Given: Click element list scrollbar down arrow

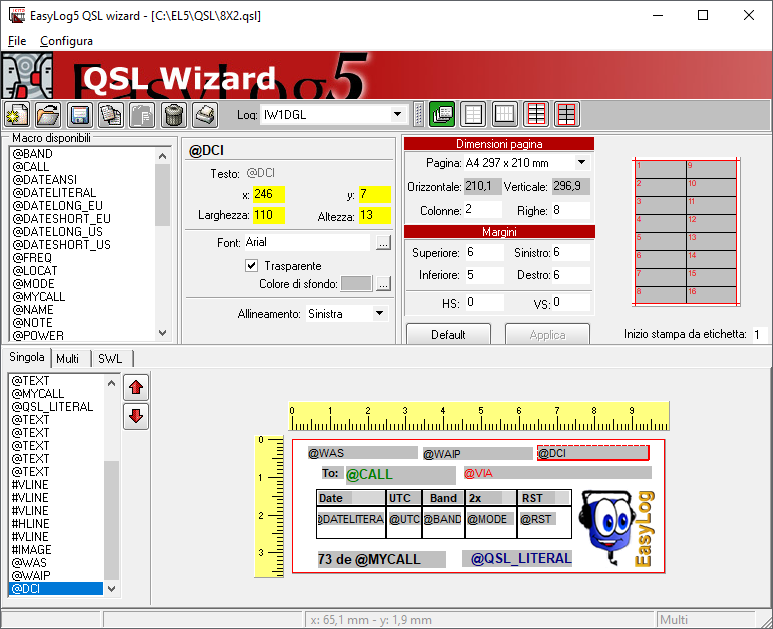Looking at the screenshot, I should (112, 589).
